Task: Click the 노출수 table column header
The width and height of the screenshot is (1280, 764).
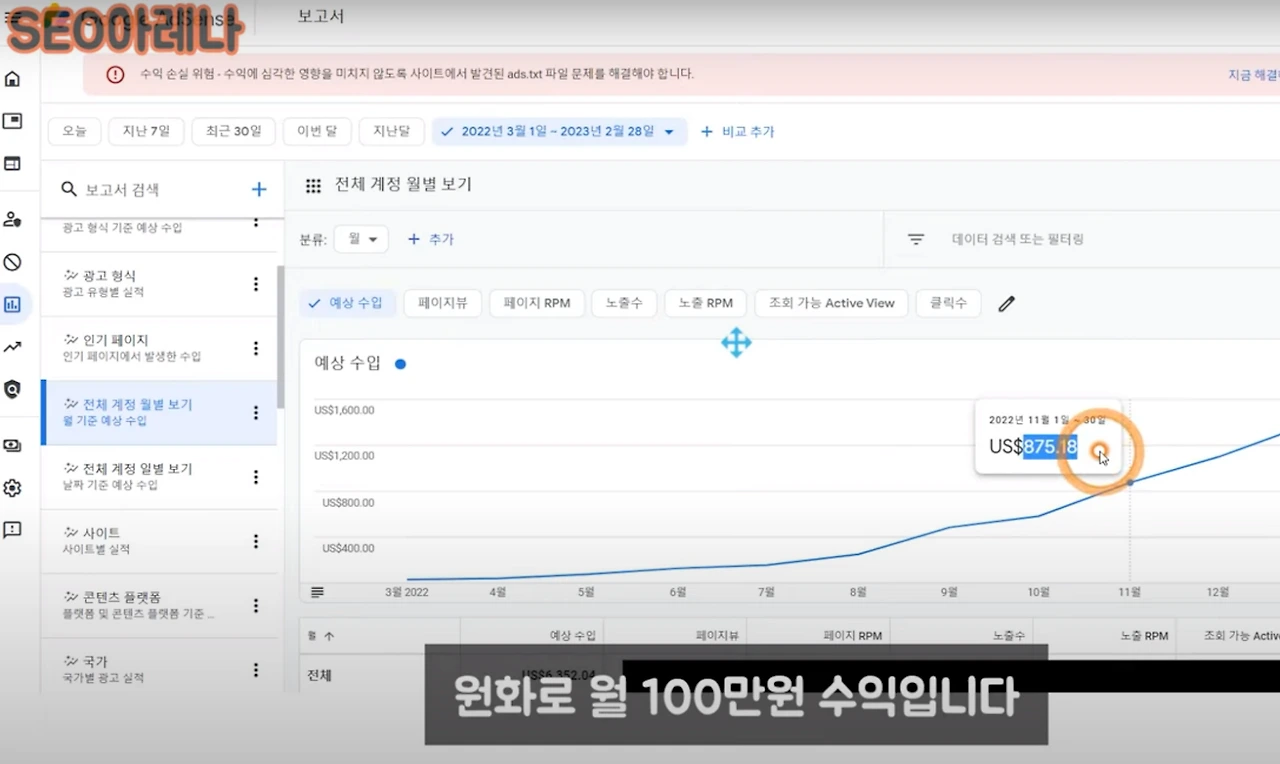Action: tap(1008, 635)
